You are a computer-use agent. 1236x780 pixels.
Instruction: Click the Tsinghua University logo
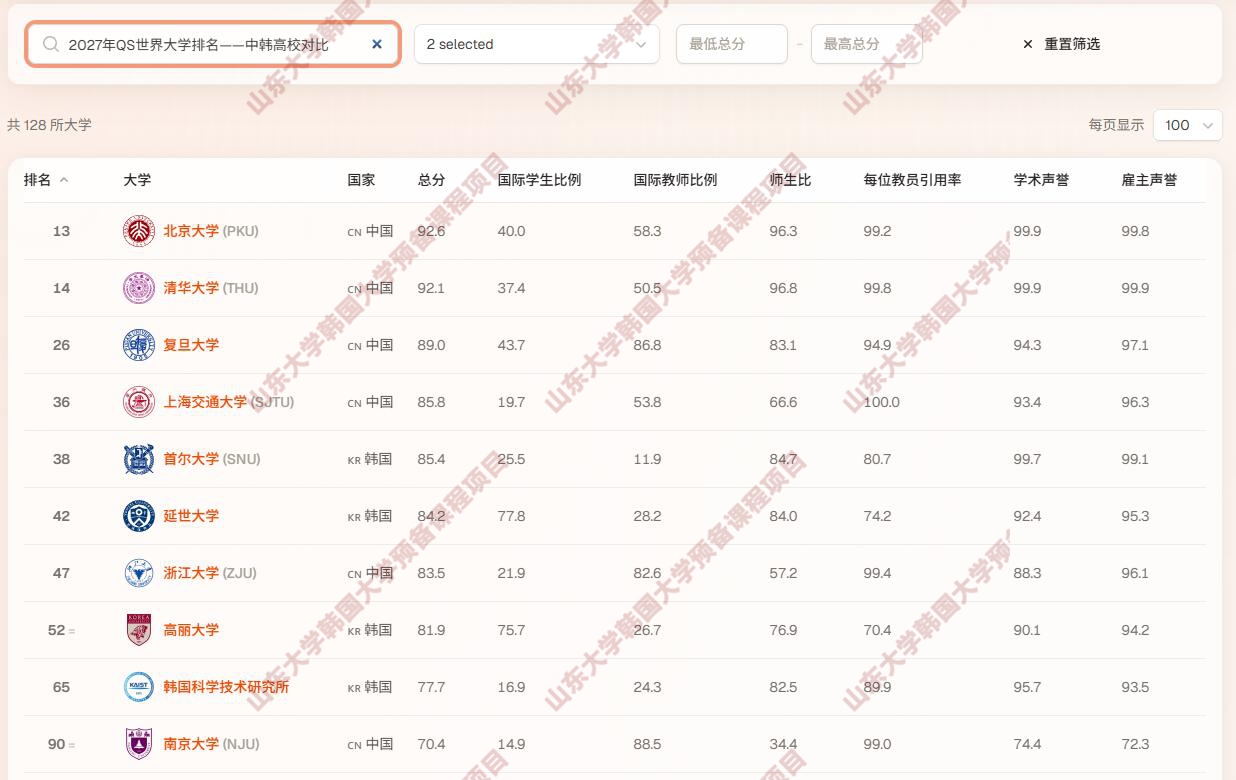[x=139, y=288]
